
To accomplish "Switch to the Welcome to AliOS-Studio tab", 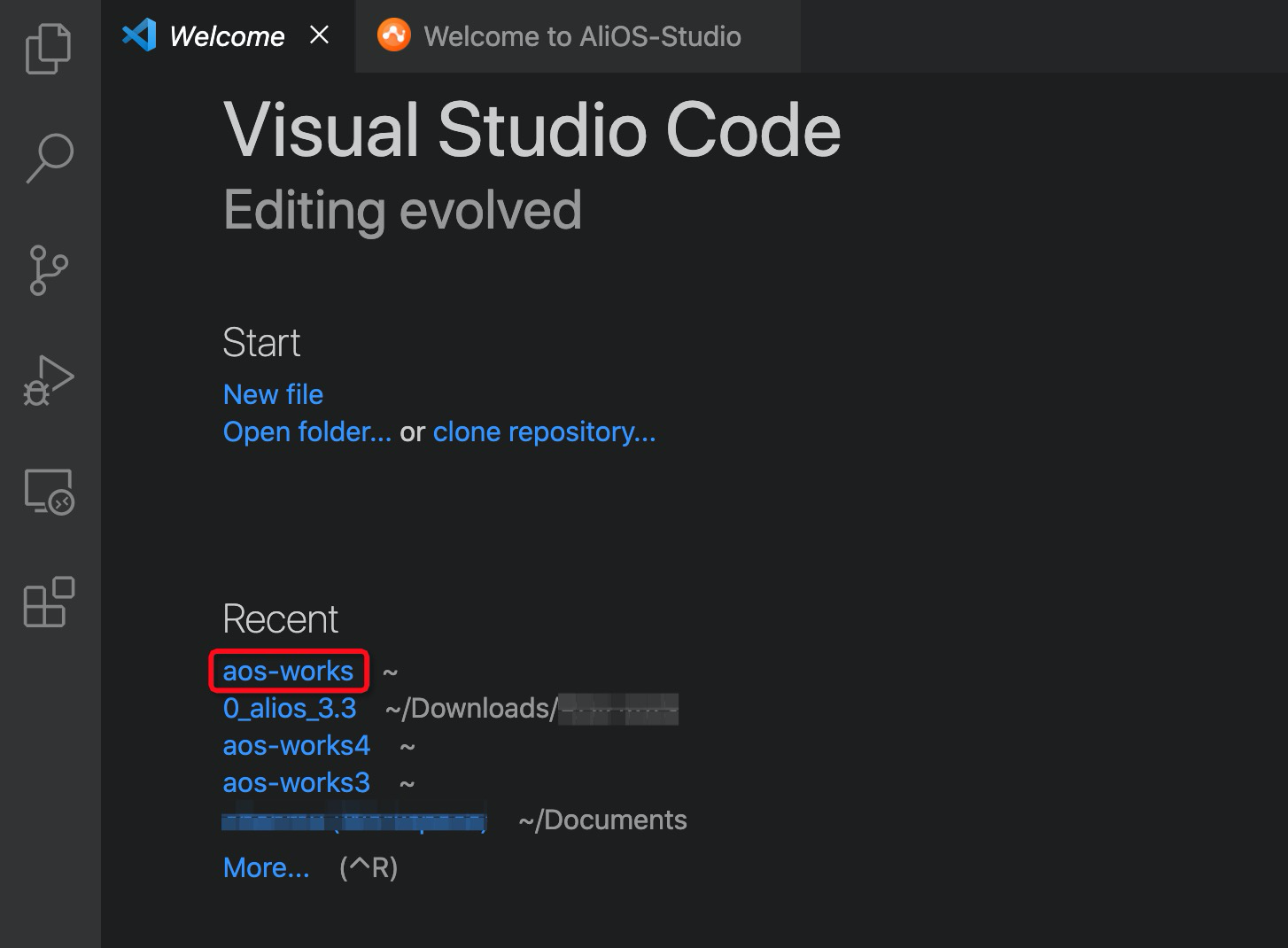I will 582,36.
